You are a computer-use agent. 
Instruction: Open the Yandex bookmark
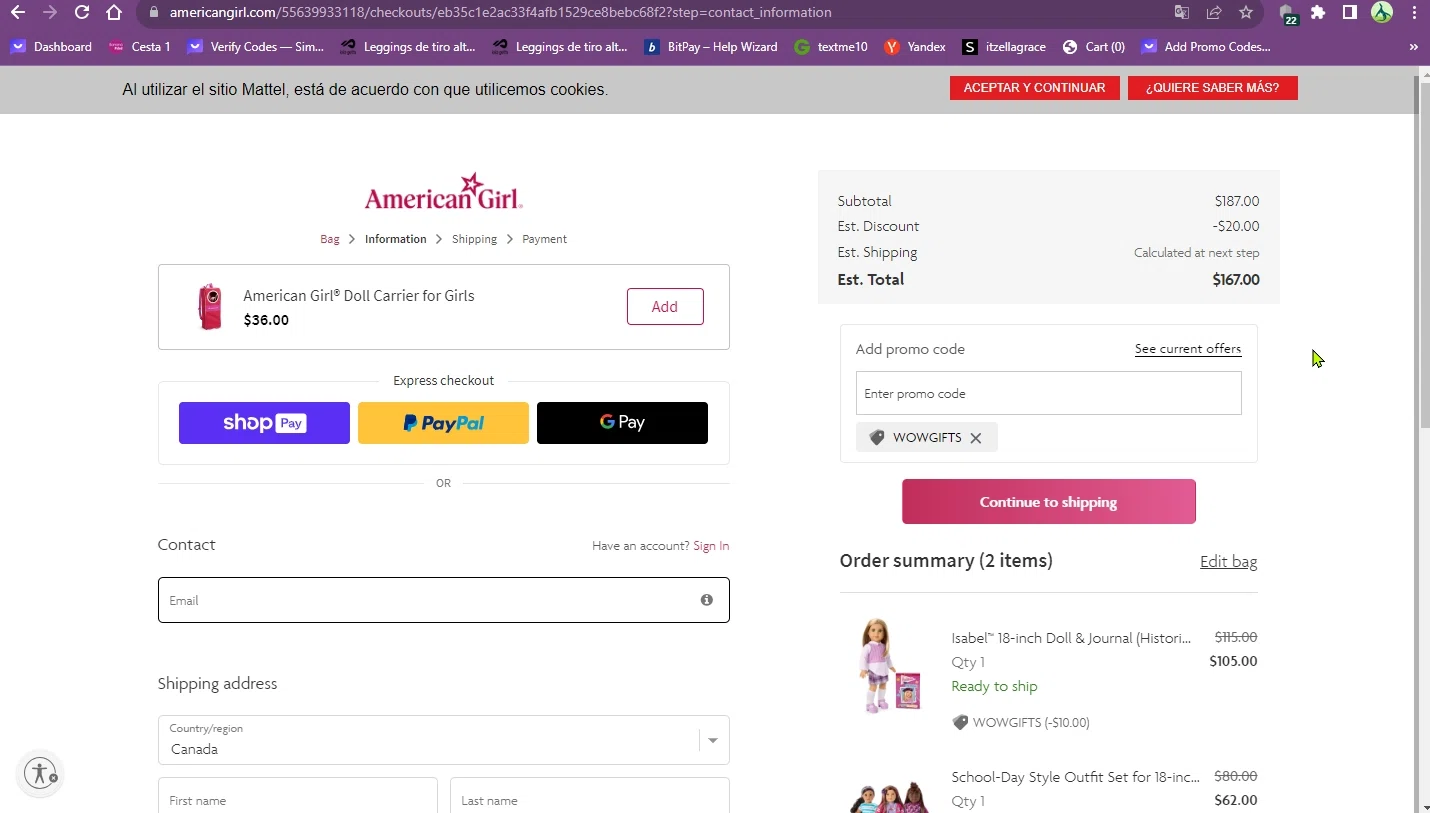[915, 47]
